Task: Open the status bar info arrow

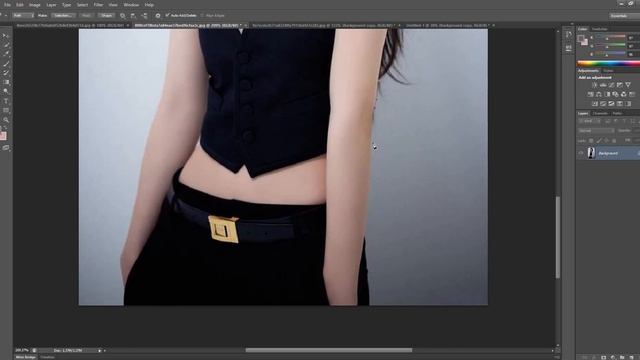Action: point(99,351)
